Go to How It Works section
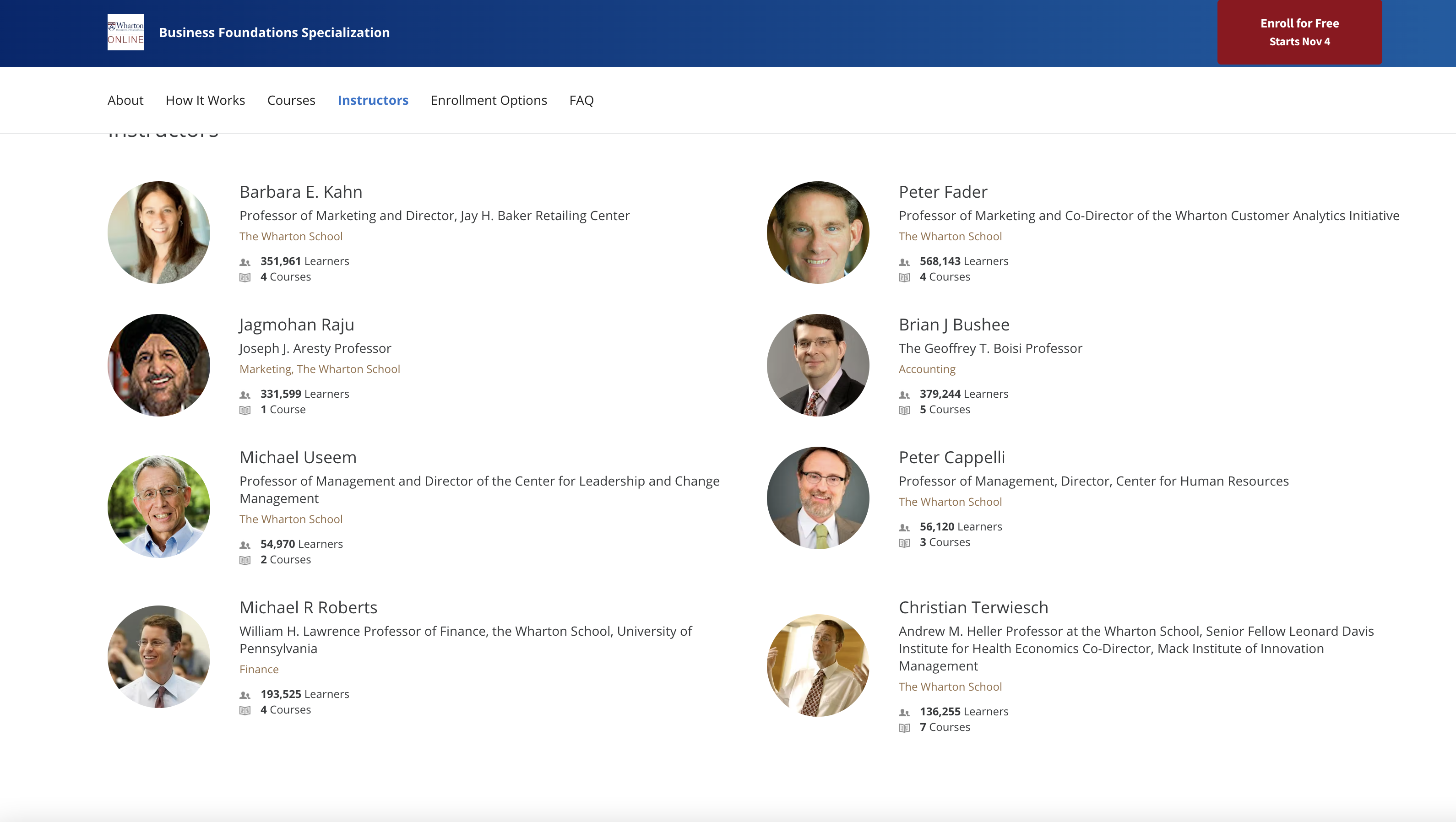Viewport: 1456px width, 822px height. tap(205, 100)
